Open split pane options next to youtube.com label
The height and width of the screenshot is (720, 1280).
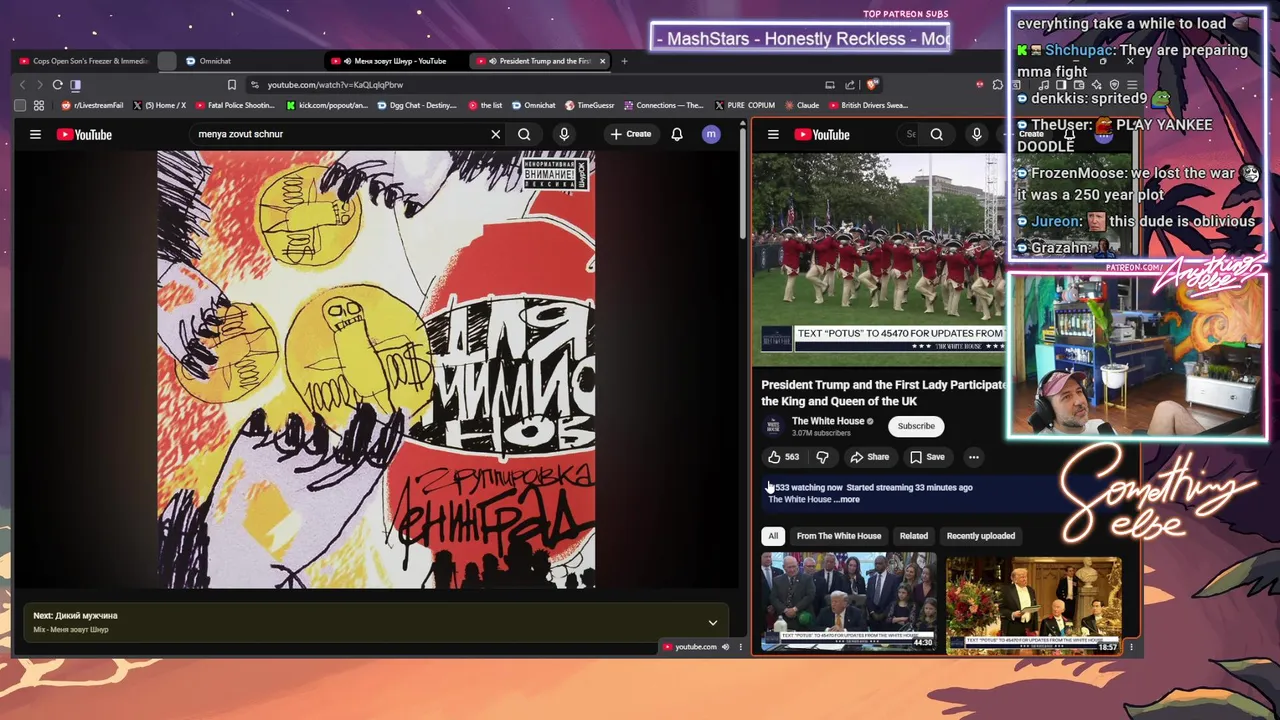point(740,647)
